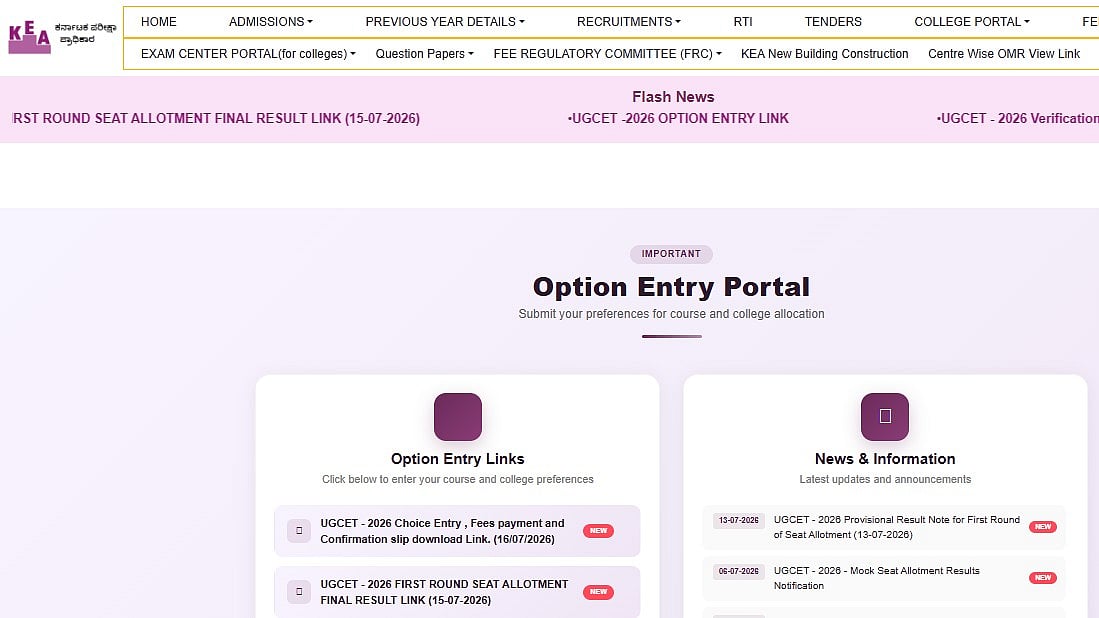
Task: Click the News & Information card icon
Action: pyautogui.click(x=885, y=417)
